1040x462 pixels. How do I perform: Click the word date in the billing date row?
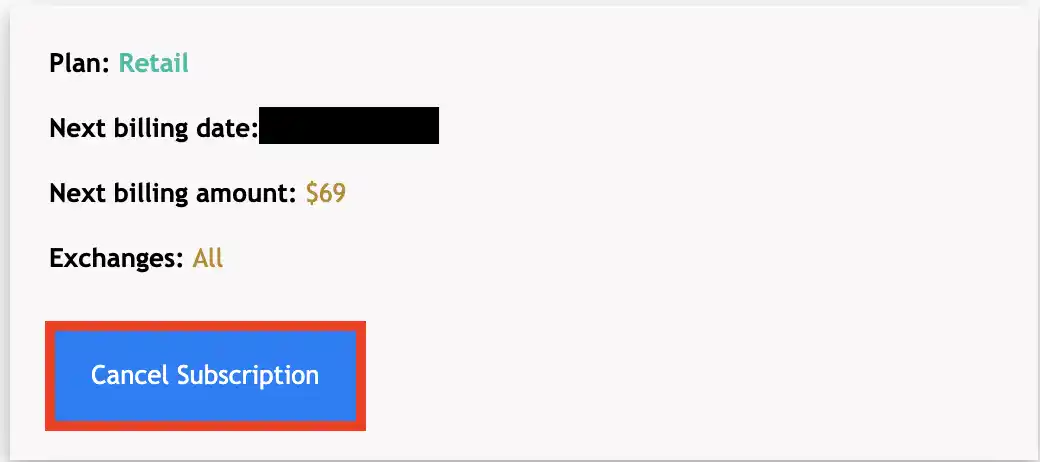[x=229, y=128]
